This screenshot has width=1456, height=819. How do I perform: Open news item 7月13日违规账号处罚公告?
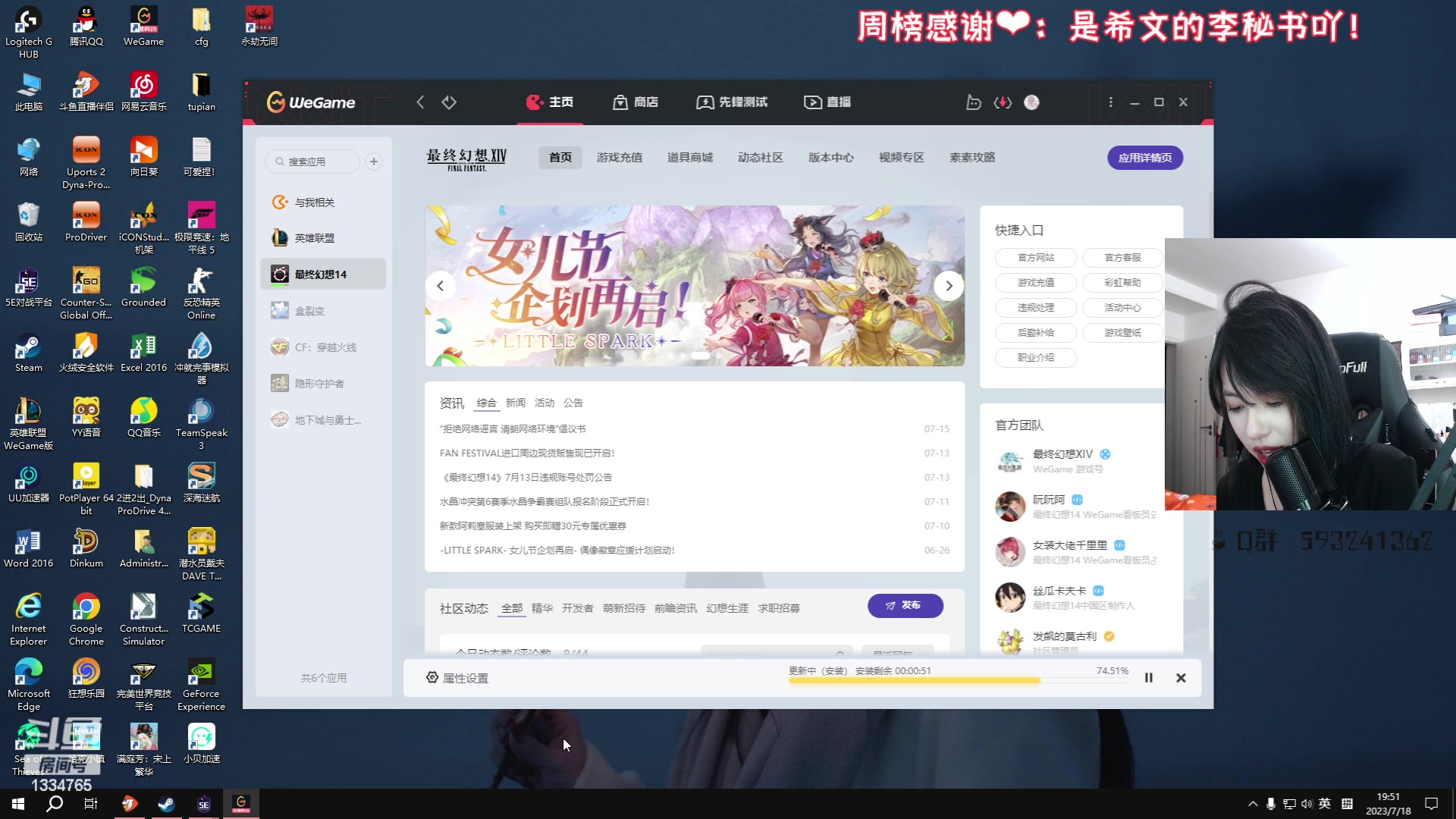click(526, 477)
